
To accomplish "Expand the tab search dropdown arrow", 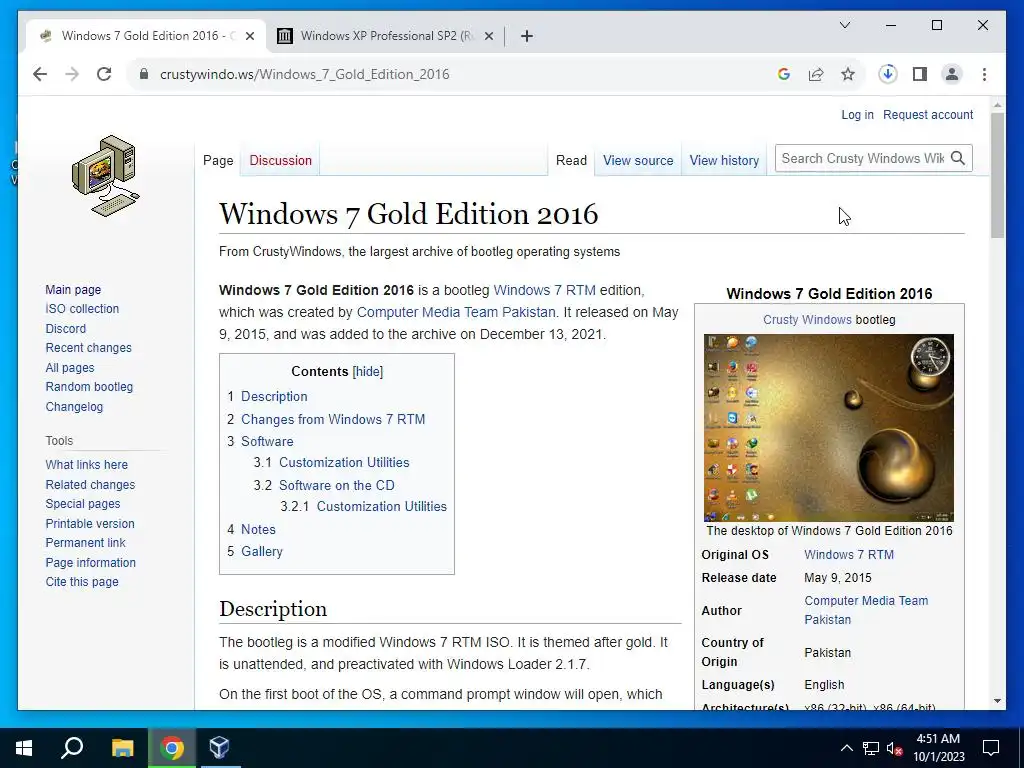I will pos(844,25).
